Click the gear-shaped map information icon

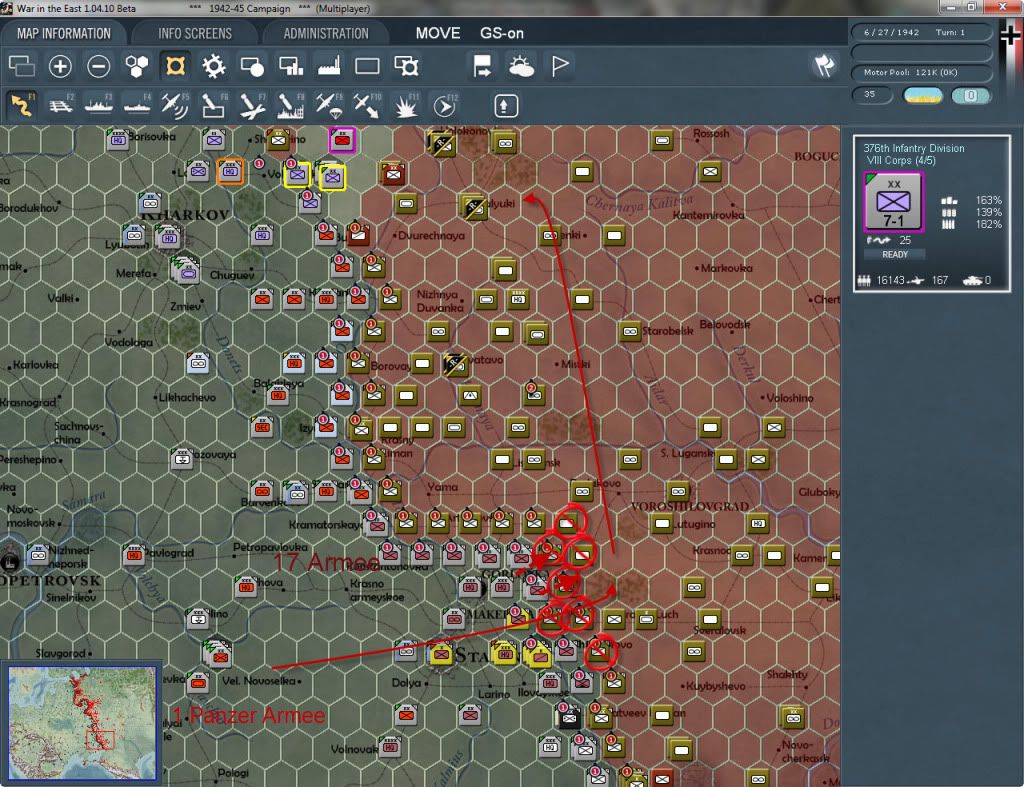tap(214, 66)
